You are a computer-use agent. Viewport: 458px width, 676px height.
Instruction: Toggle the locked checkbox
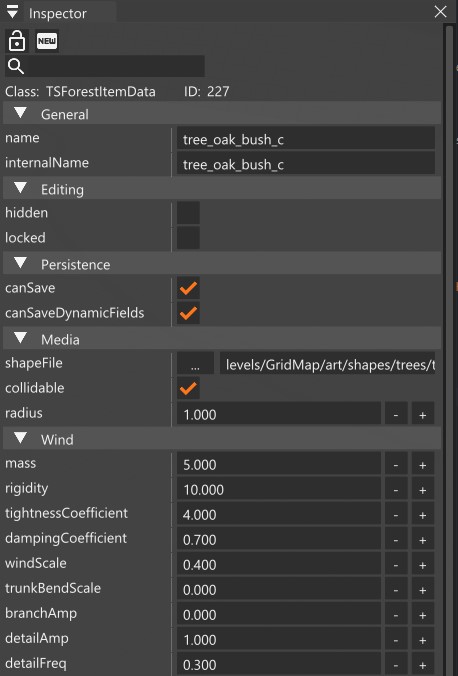pos(188,238)
